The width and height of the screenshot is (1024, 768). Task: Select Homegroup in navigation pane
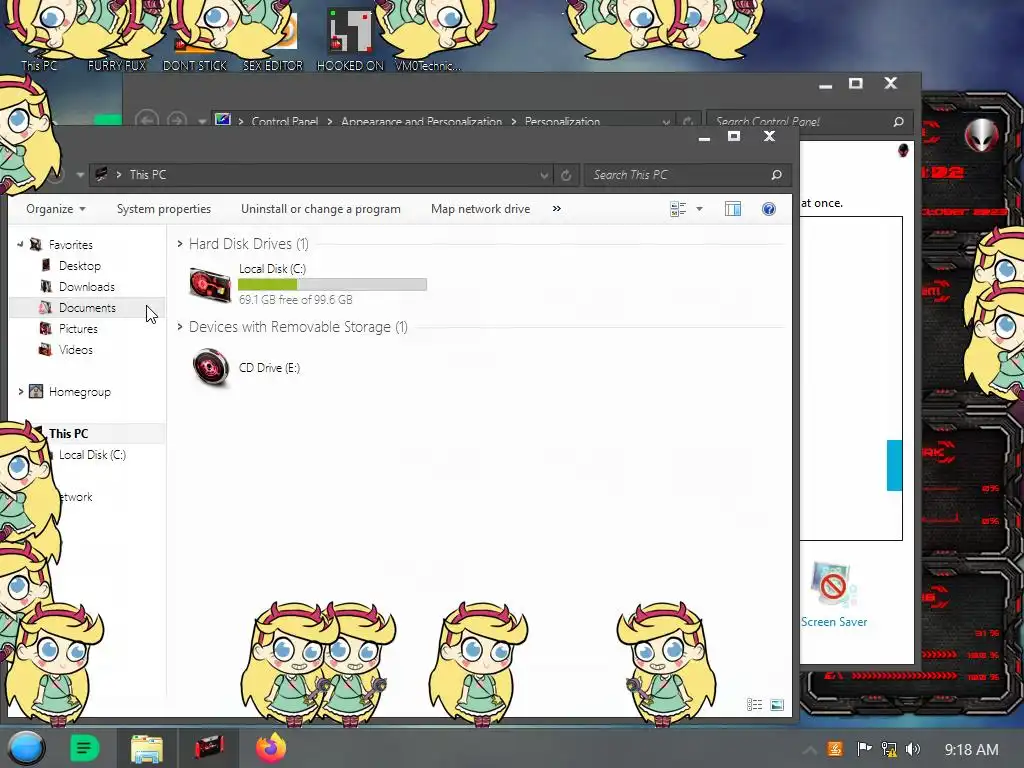point(80,392)
